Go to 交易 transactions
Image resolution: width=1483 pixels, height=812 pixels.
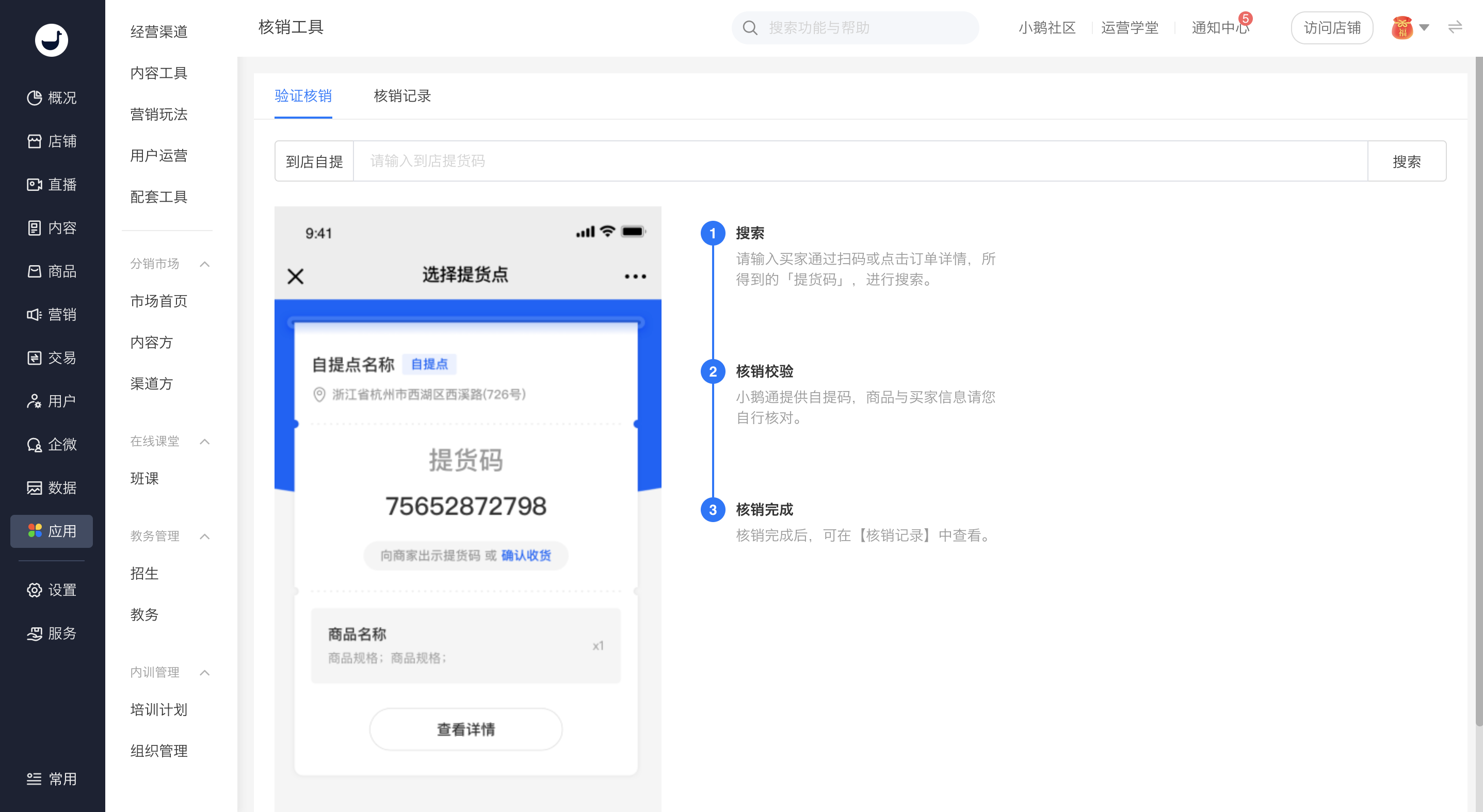pyautogui.click(x=52, y=358)
